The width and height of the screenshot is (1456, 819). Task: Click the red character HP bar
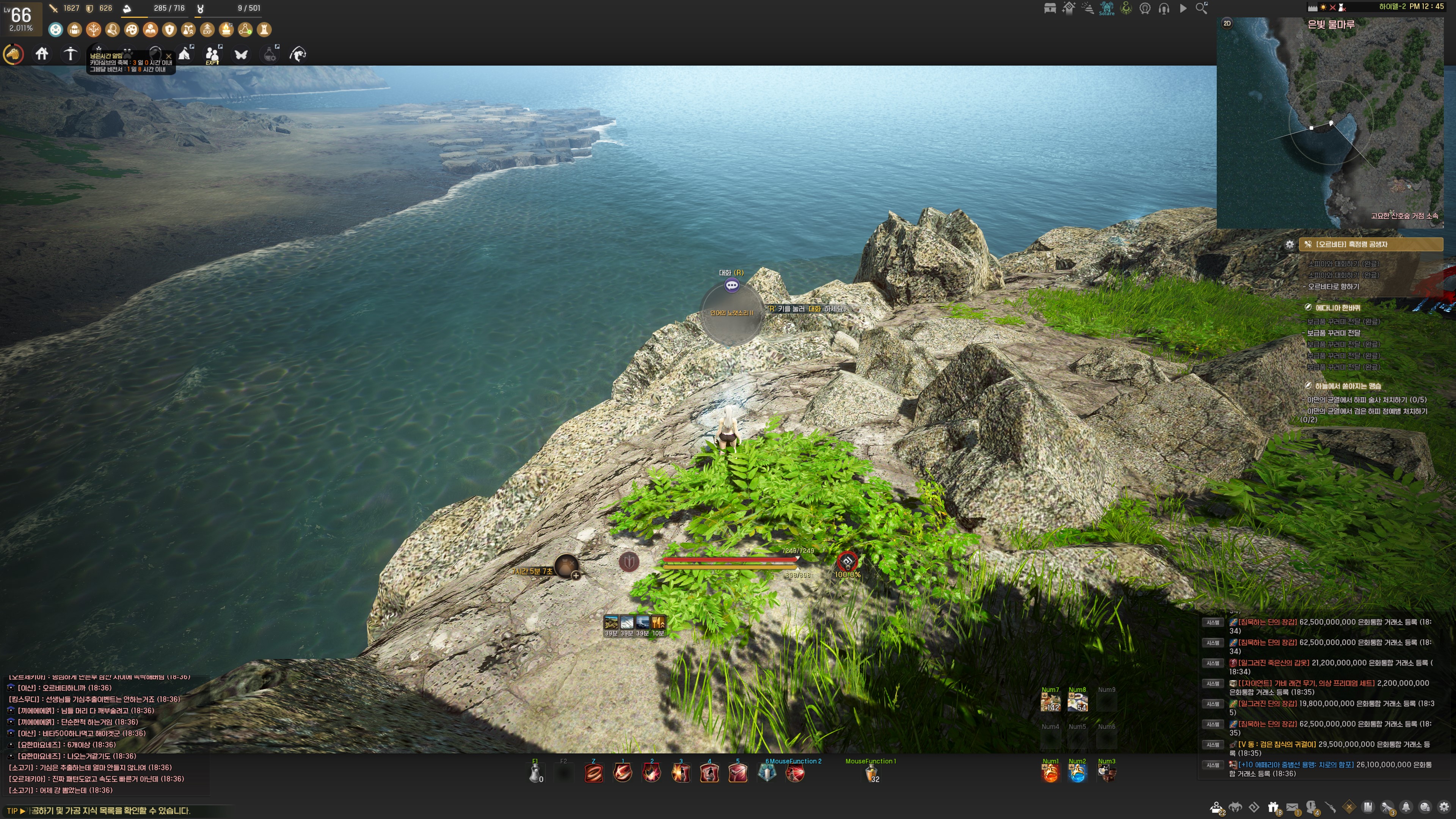point(729,559)
